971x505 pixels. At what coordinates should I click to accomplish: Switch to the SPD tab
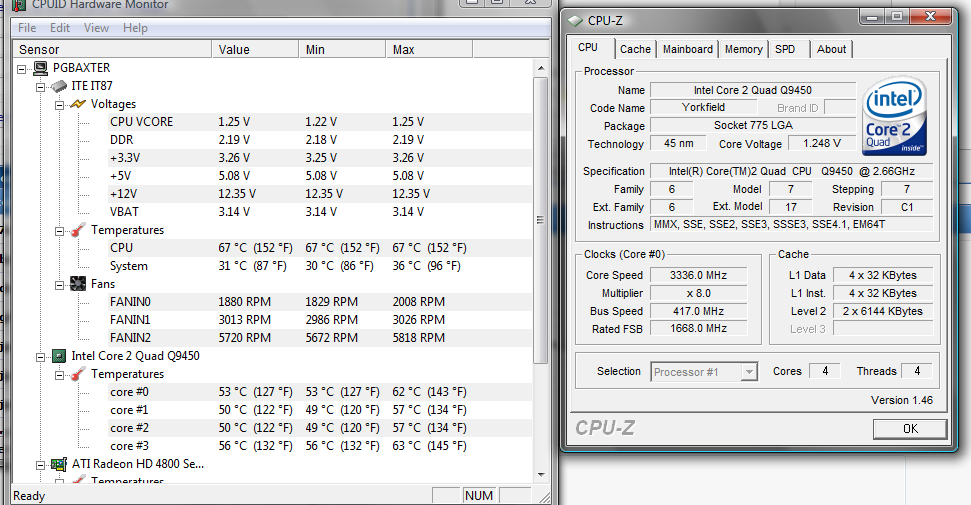coord(785,49)
